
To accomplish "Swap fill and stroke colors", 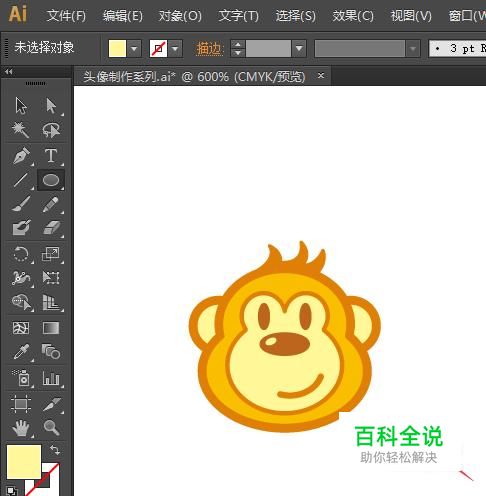I will (55, 450).
